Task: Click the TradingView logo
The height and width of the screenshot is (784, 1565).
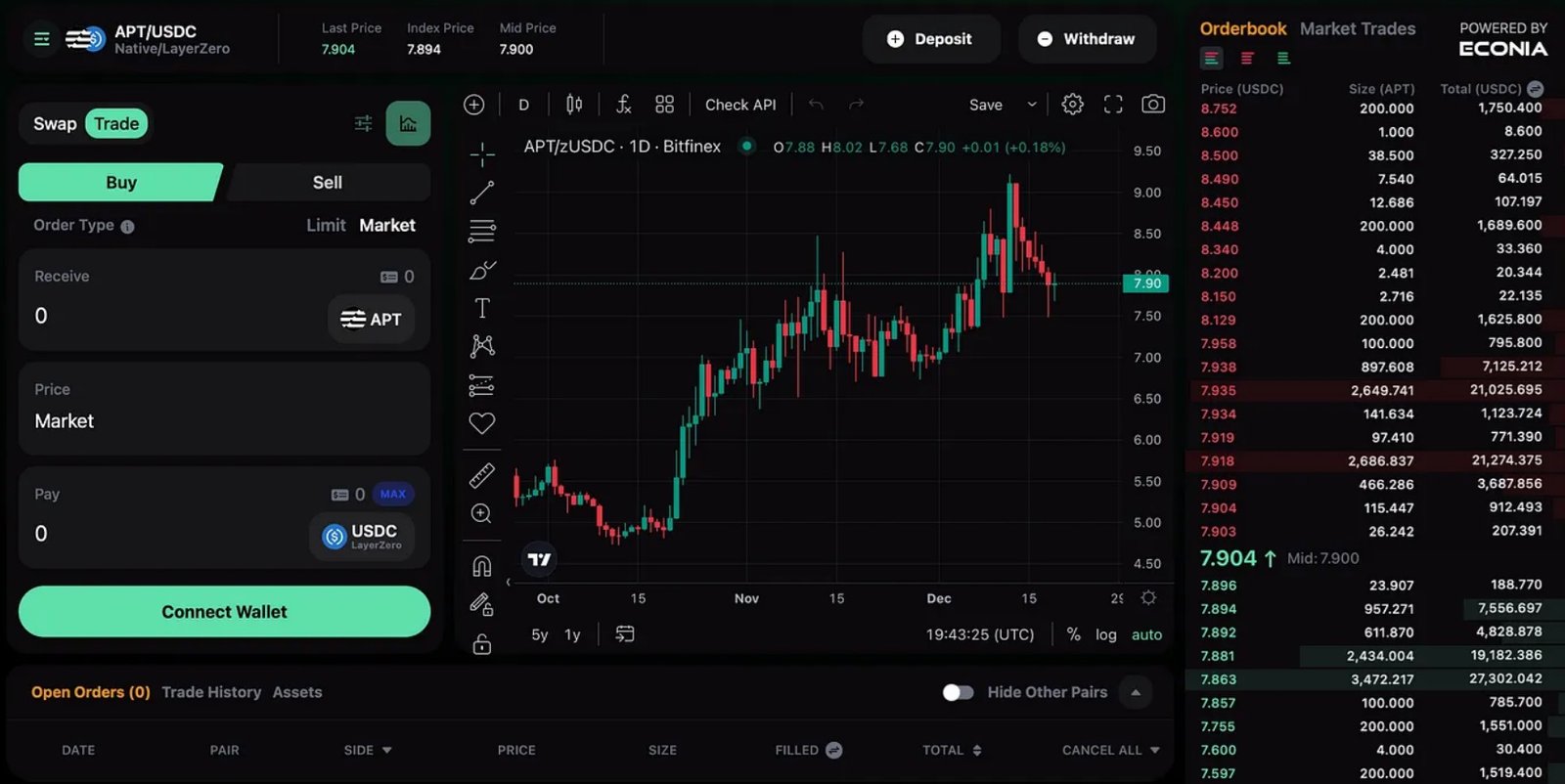Action: pyautogui.click(x=540, y=559)
